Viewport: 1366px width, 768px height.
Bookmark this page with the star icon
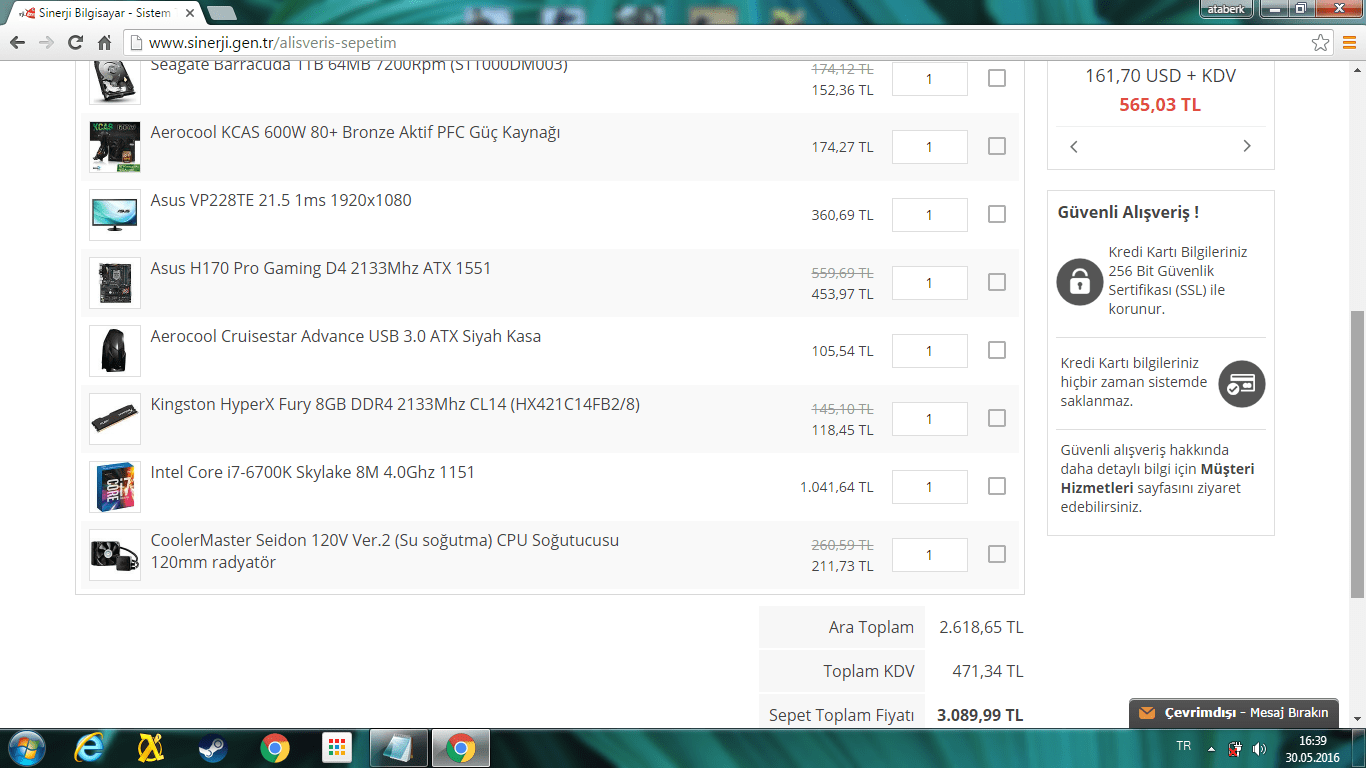(x=1321, y=43)
